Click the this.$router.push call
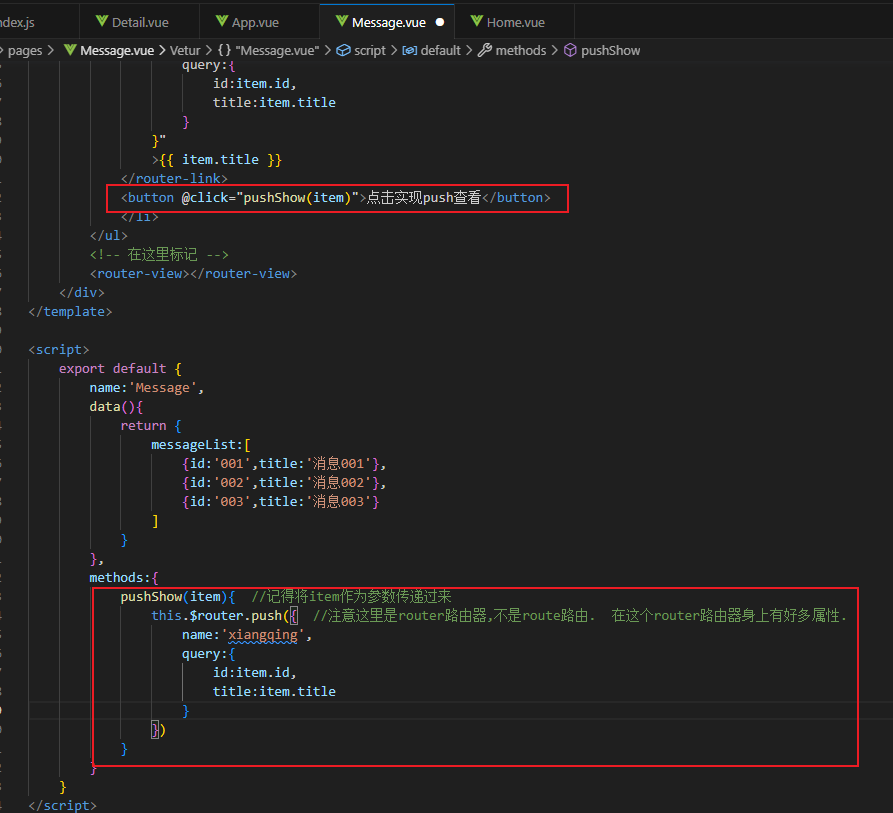The height and width of the screenshot is (813, 893). point(224,616)
